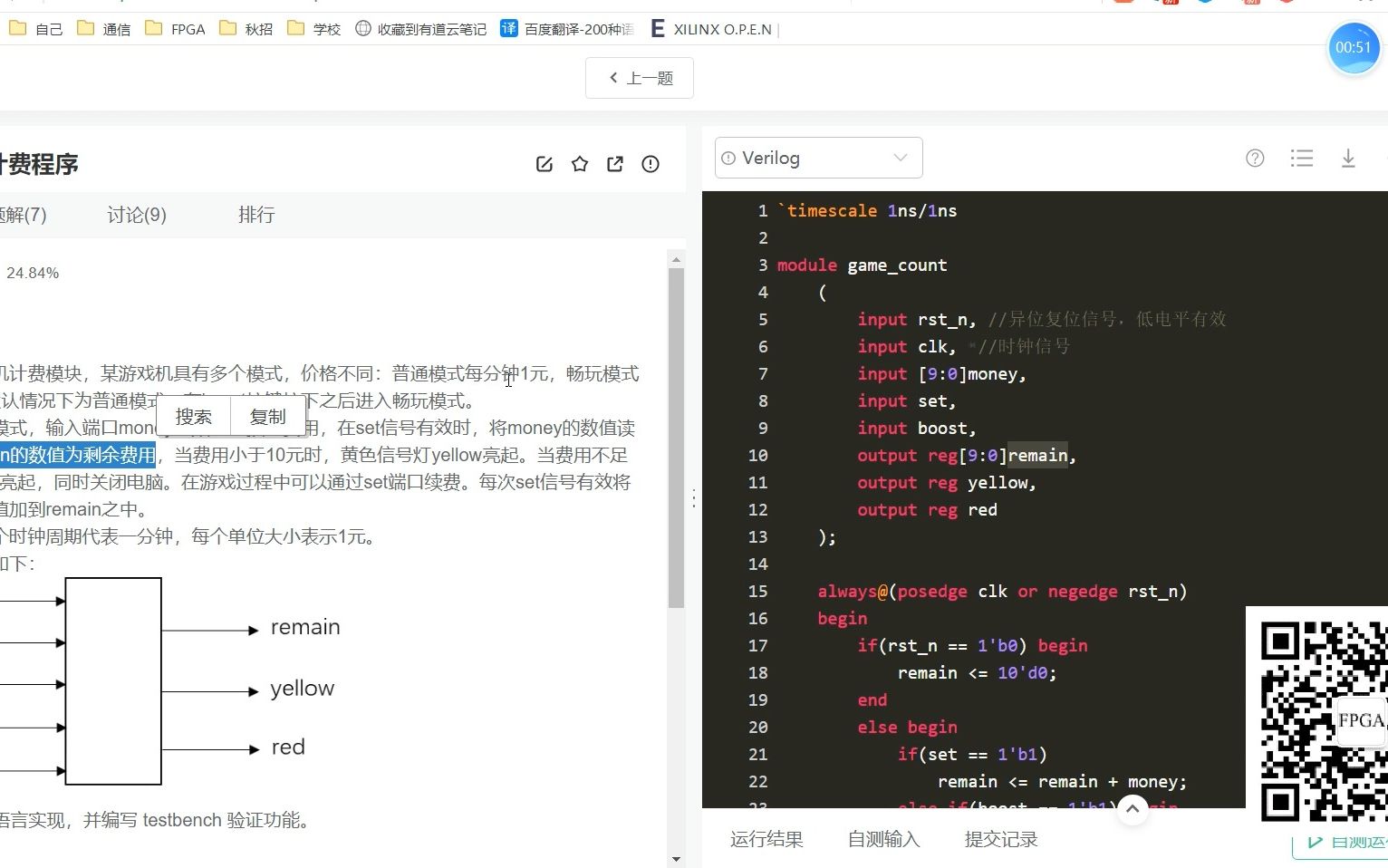Image resolution: width=1388 pixels, height=868 pixels.
Task: Click 'remain <= remain + money;' line
Action: point(1062,781)
